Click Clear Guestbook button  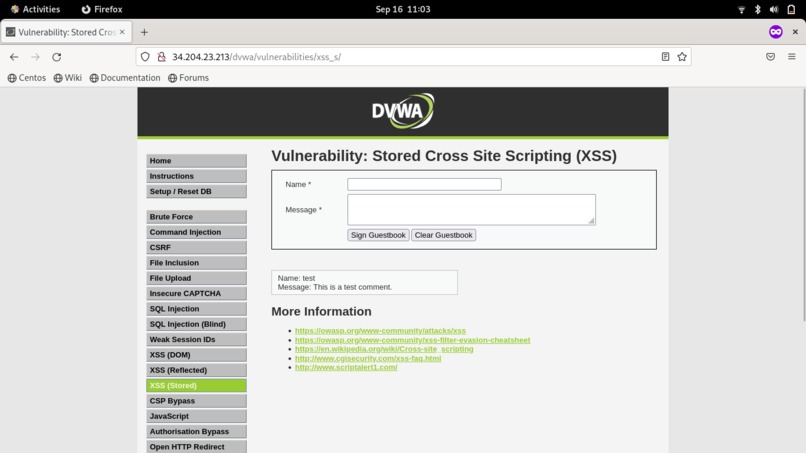(444, 235)
